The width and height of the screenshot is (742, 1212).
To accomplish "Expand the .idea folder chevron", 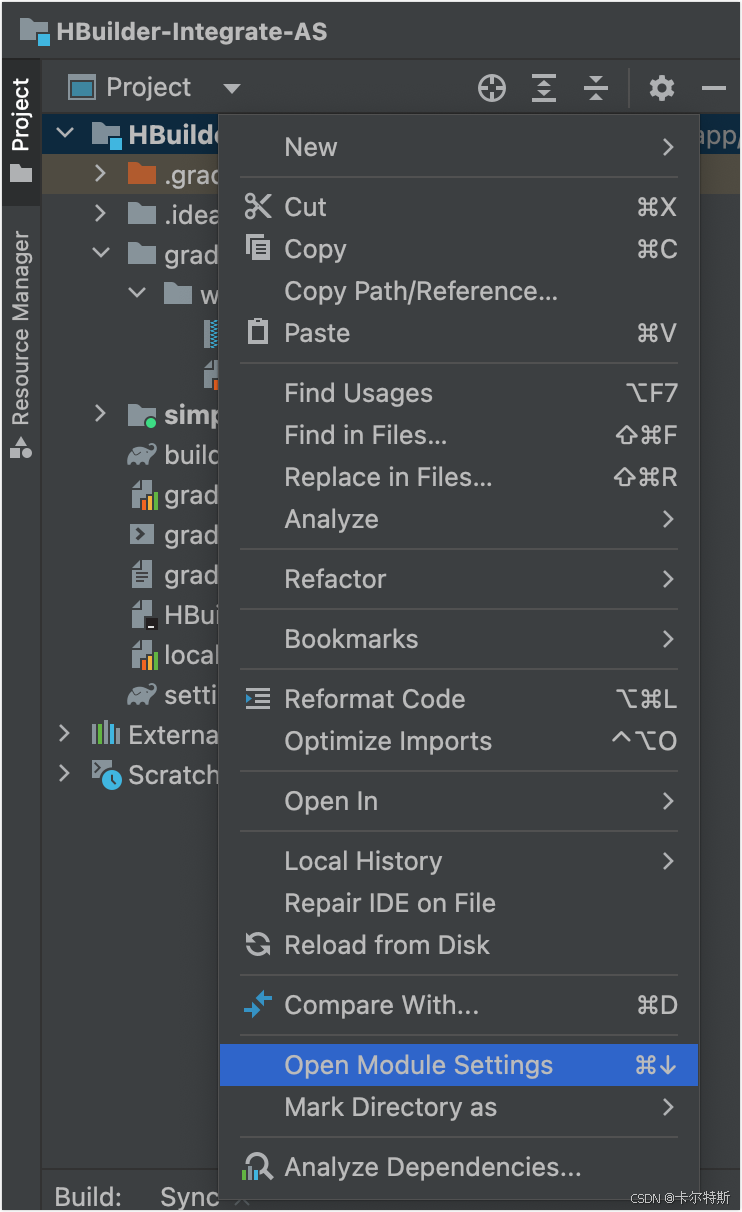I will pyautogui.click(x=99, y=213).
